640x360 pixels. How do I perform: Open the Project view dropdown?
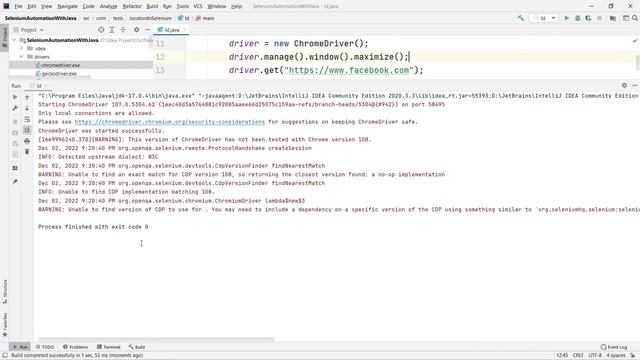point(29,30)
